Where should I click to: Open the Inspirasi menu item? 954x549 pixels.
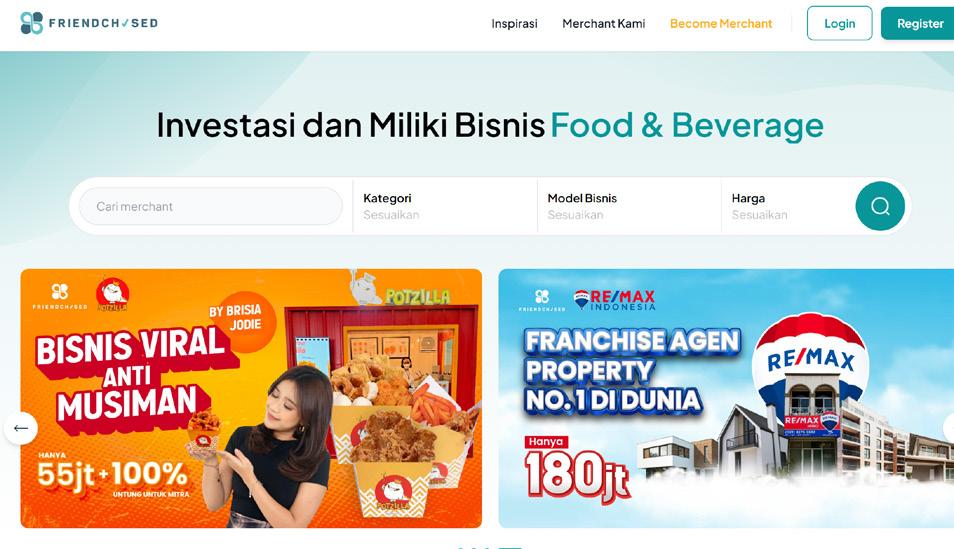click(x=514, y=24)
